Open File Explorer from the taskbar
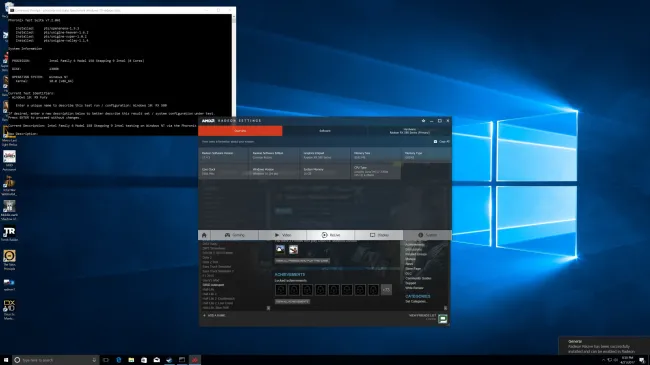Viewport: 650px width, 365px height. pyautogui.click(x=131, y=360)
